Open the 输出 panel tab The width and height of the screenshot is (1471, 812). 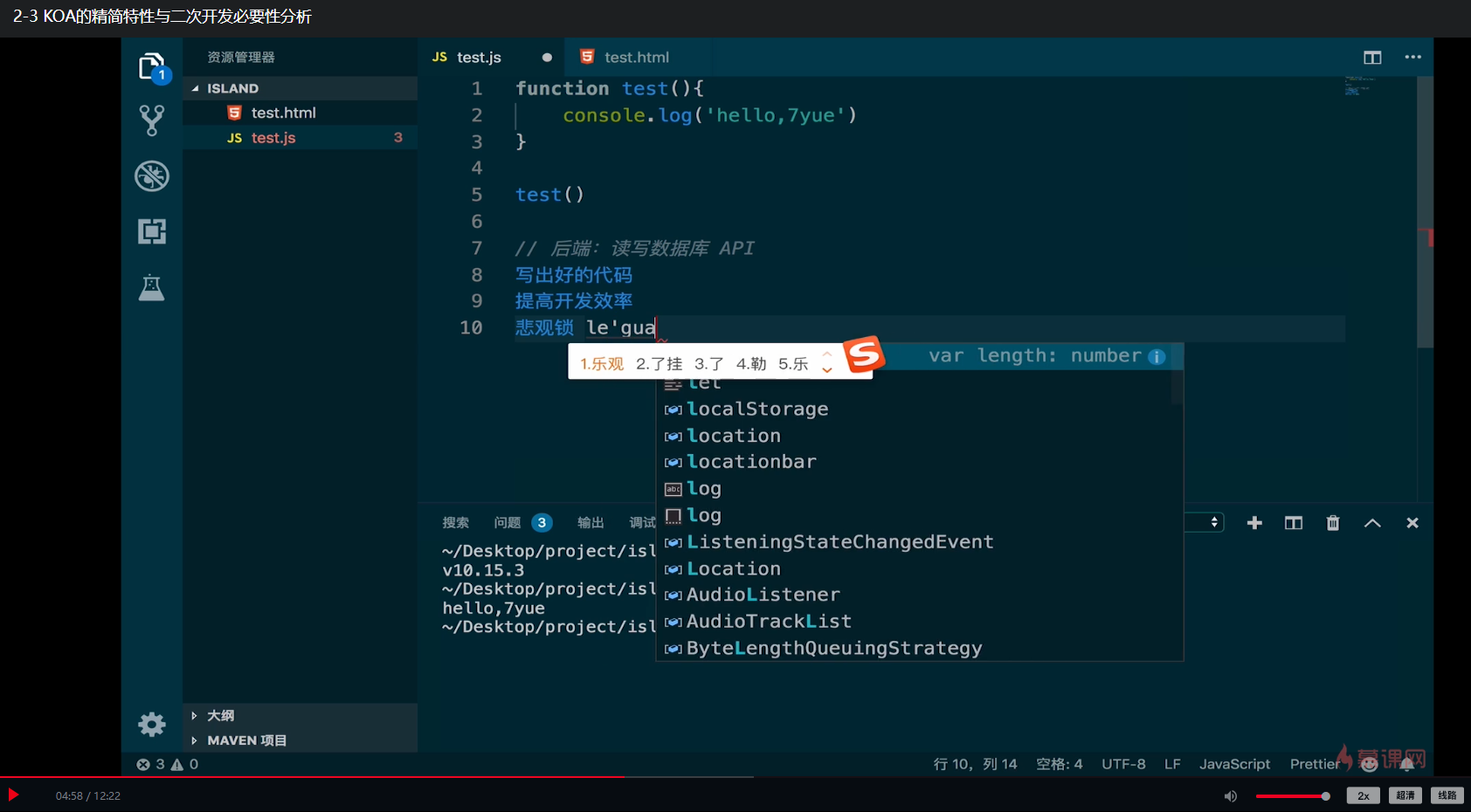click(590, 523)
